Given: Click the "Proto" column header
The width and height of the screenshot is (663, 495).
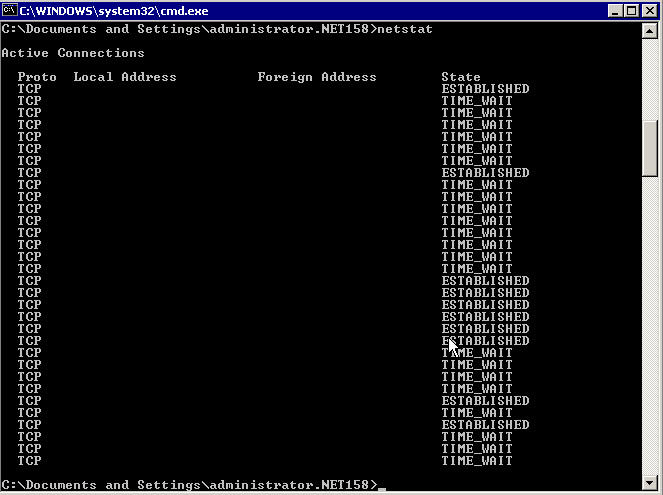Looking at the screenshot, I should click(x=37, y=77).
